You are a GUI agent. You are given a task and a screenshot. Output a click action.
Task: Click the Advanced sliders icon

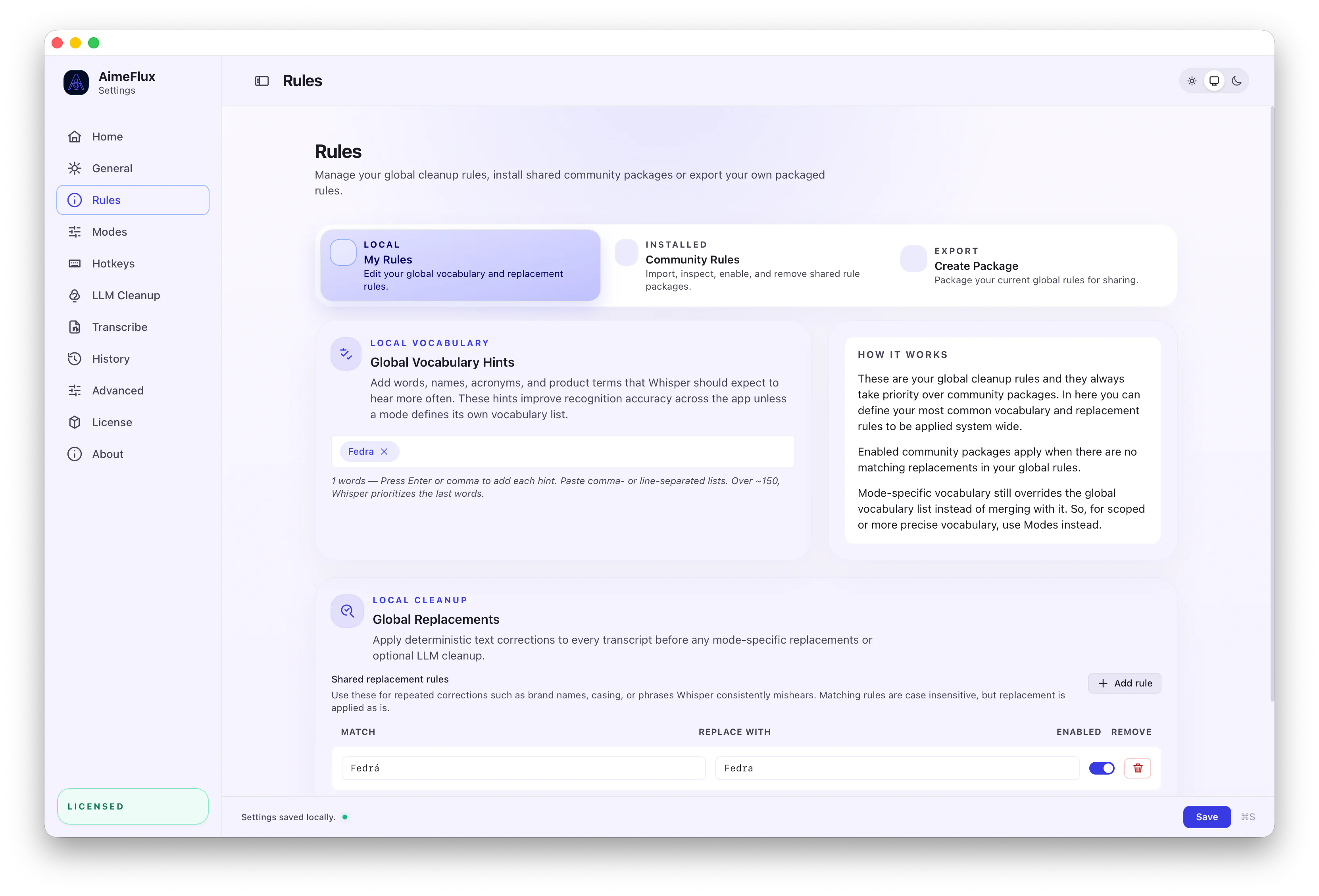[74, 391]
